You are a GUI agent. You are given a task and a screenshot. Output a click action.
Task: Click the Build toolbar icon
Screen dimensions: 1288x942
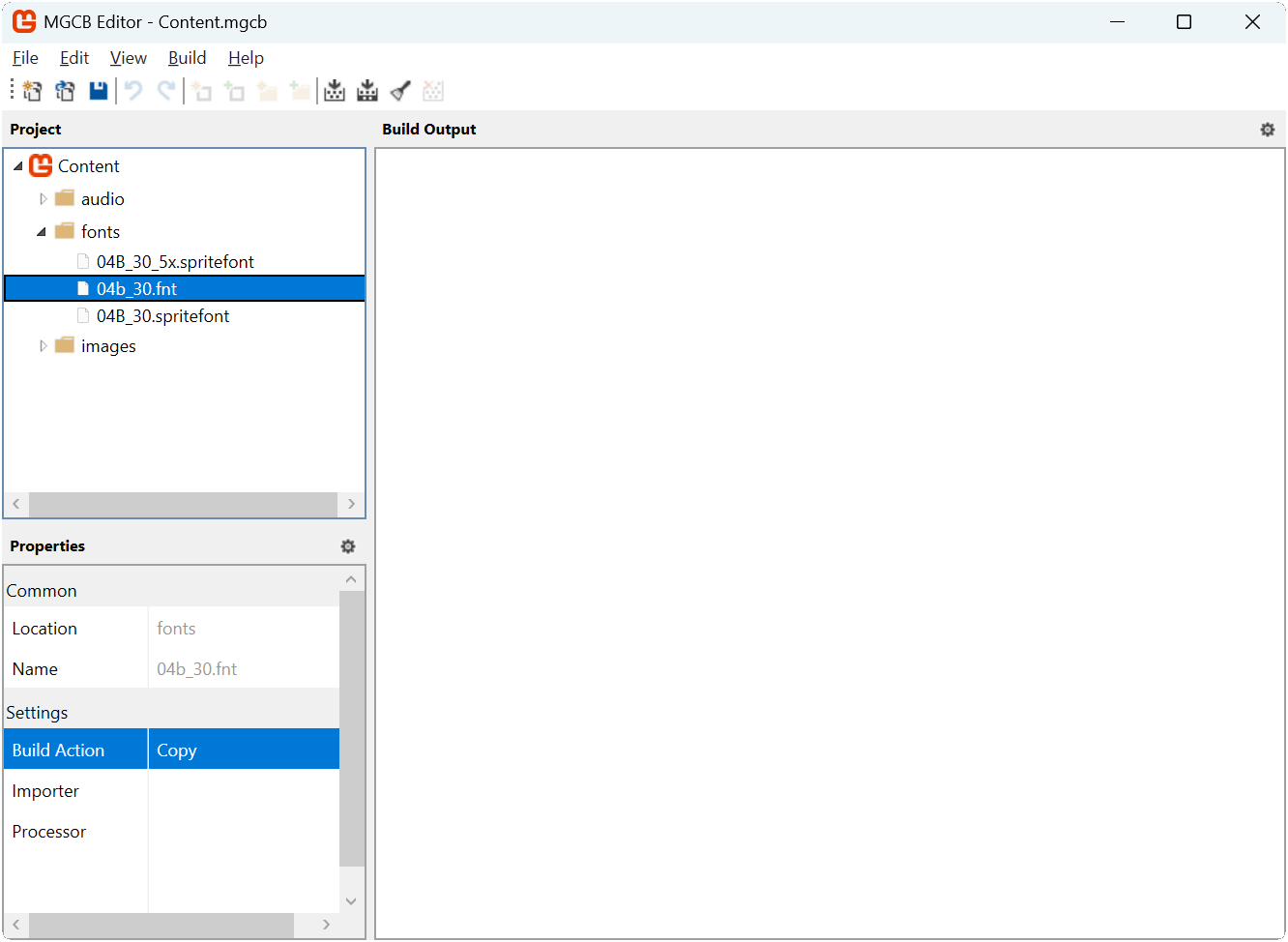point(335,91)
